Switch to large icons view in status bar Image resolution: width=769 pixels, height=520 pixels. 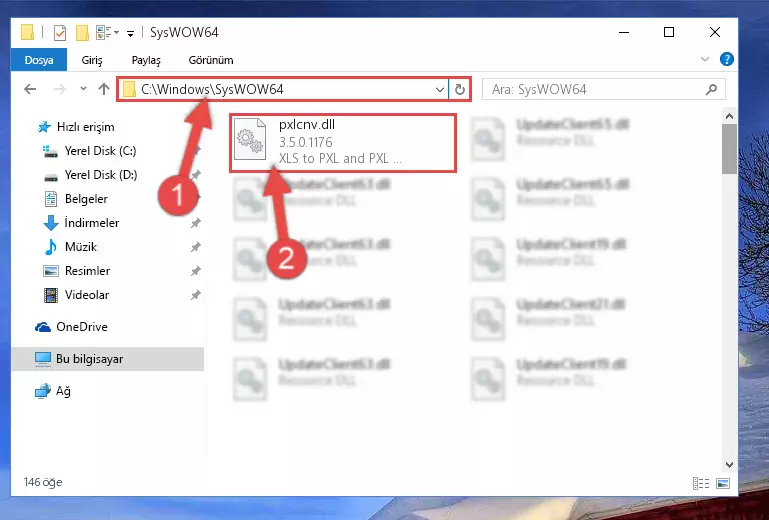click(723, 483)
